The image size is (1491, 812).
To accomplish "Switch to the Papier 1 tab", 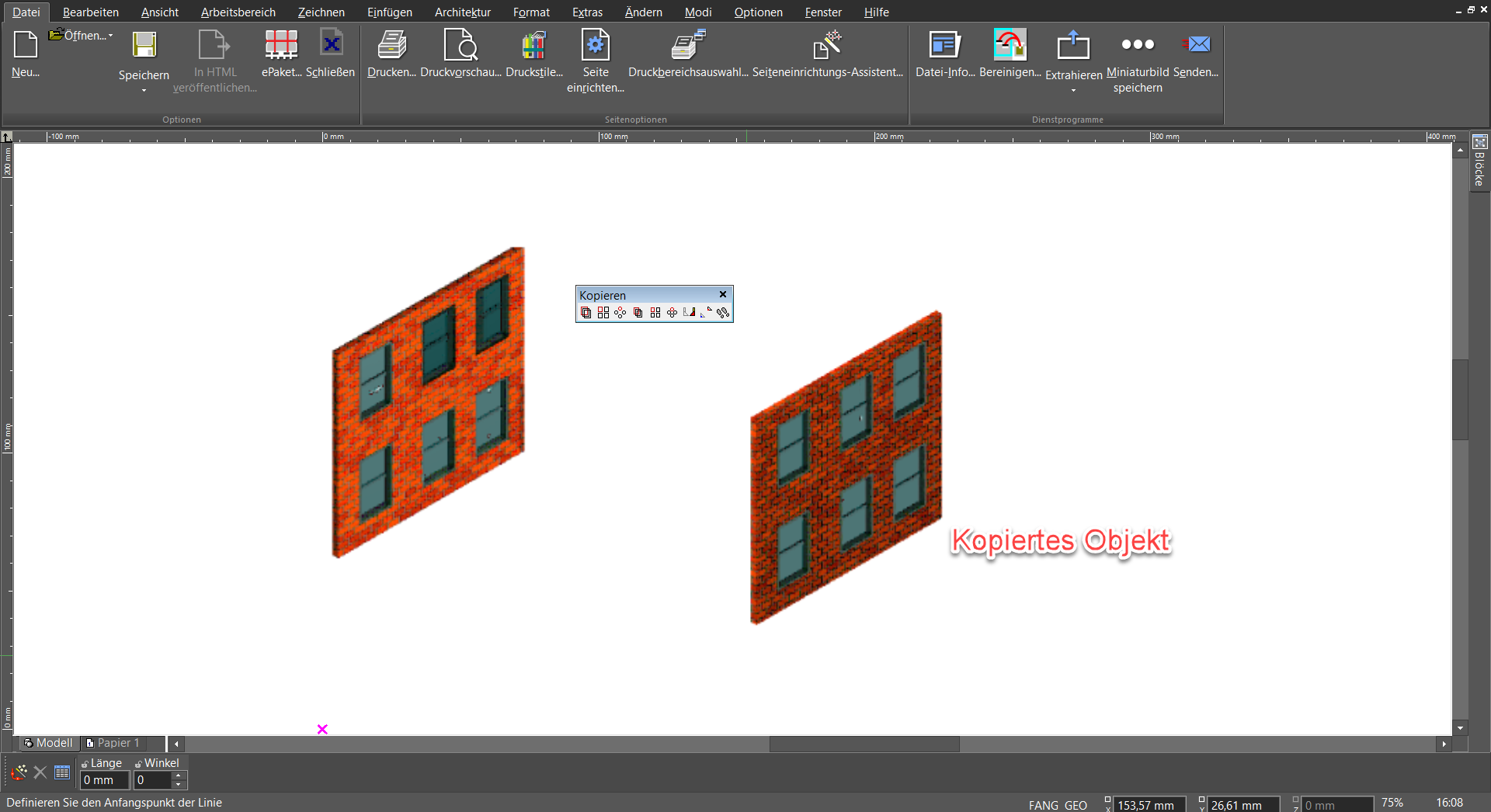I will point(113,744).
